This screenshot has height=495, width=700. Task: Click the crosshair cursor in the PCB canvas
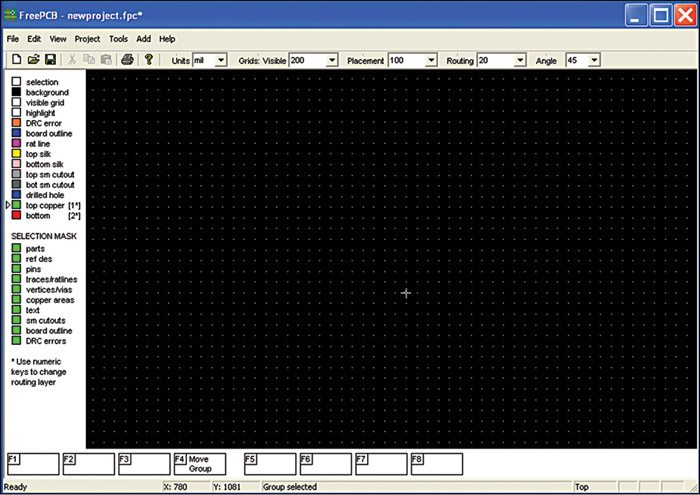(x=406, y=293)
